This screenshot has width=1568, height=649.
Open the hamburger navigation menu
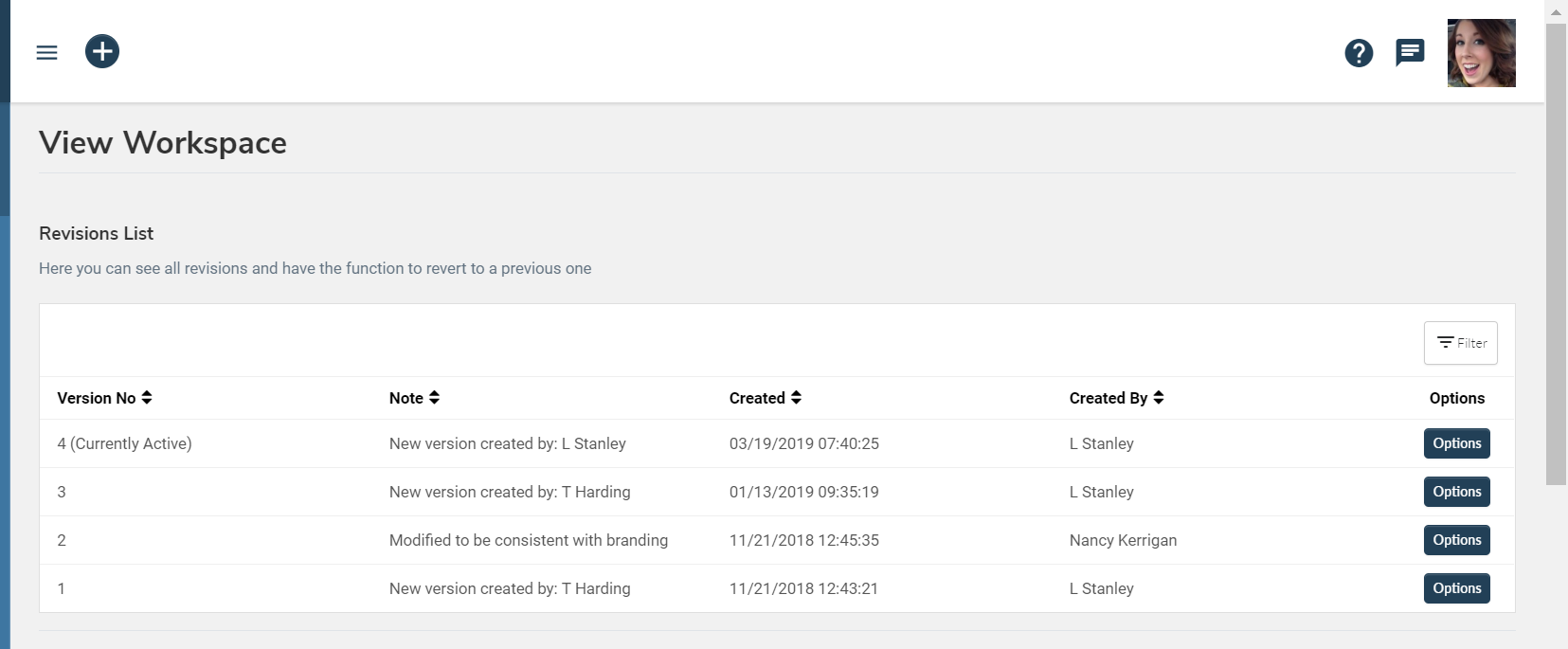coord(46,52)
